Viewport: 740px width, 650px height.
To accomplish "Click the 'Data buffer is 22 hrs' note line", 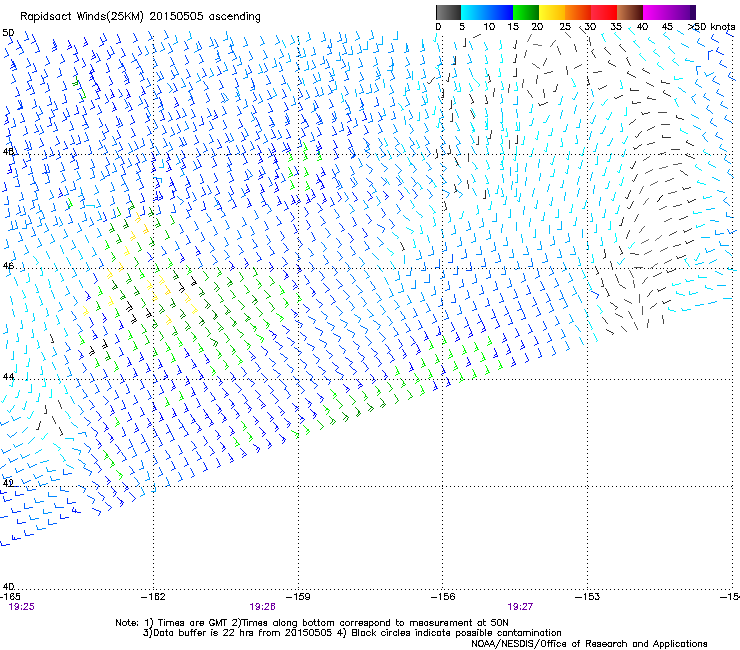I will (352, 633).
